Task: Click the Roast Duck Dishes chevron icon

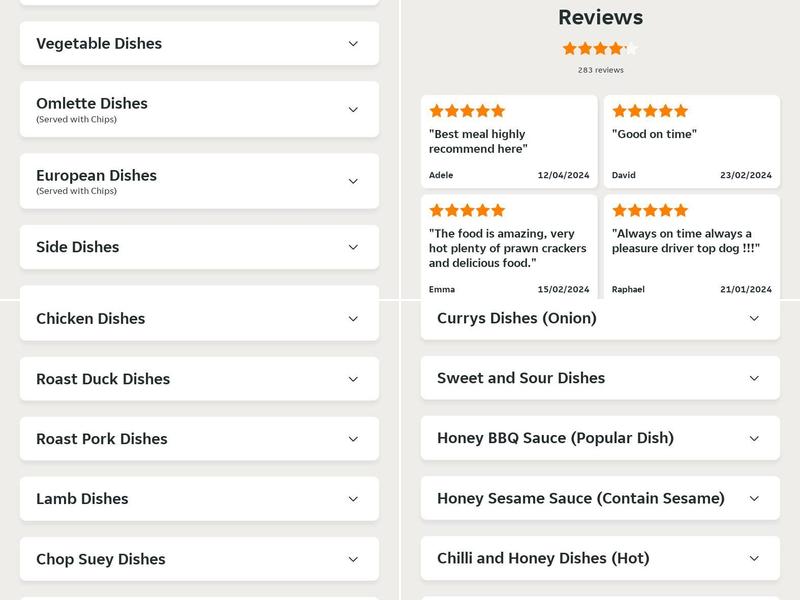Action: pyautogui.click(x=353, y=379)
